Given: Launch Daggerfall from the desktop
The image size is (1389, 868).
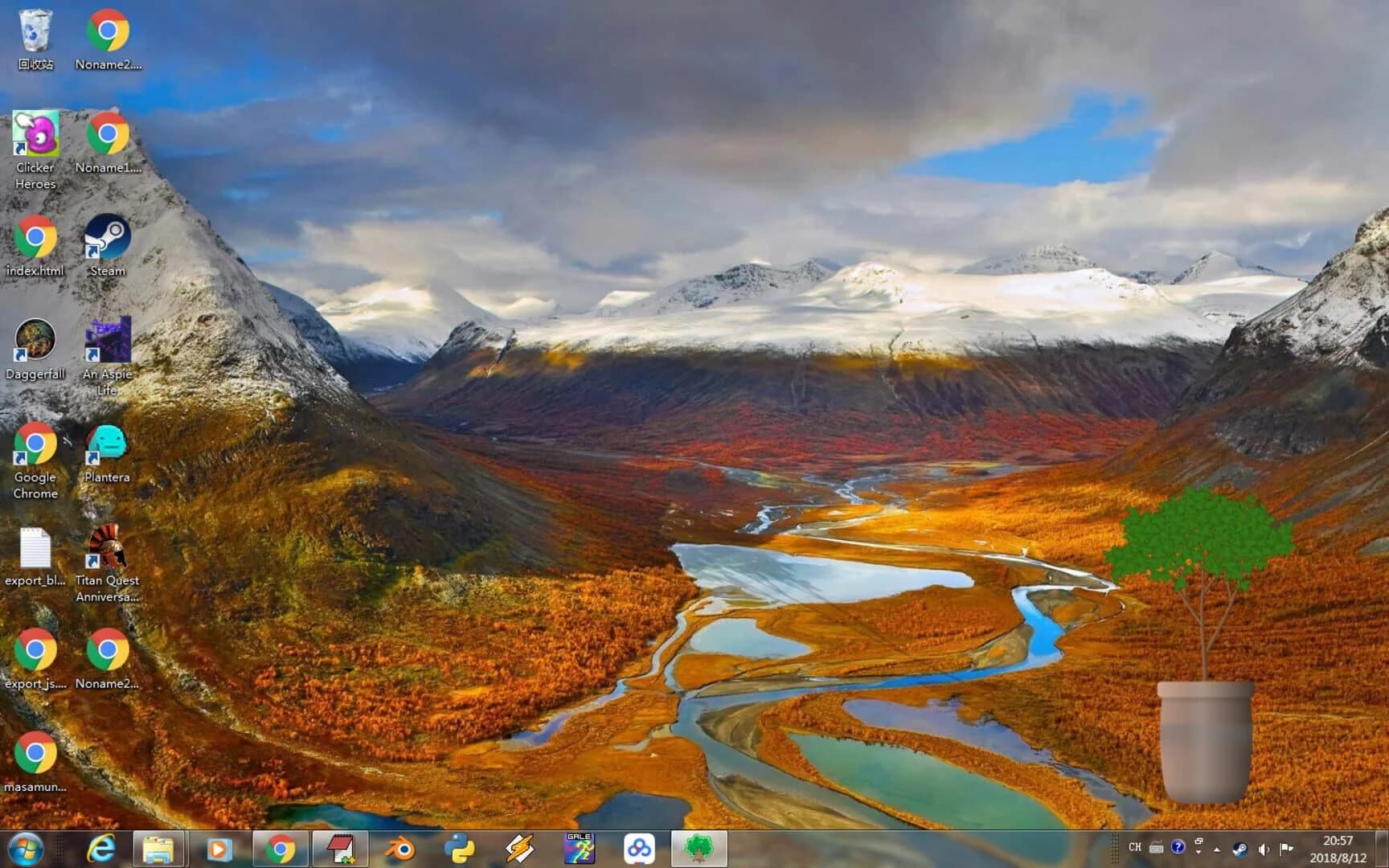Looking at the screenshot, I should [x=35, y=342].
